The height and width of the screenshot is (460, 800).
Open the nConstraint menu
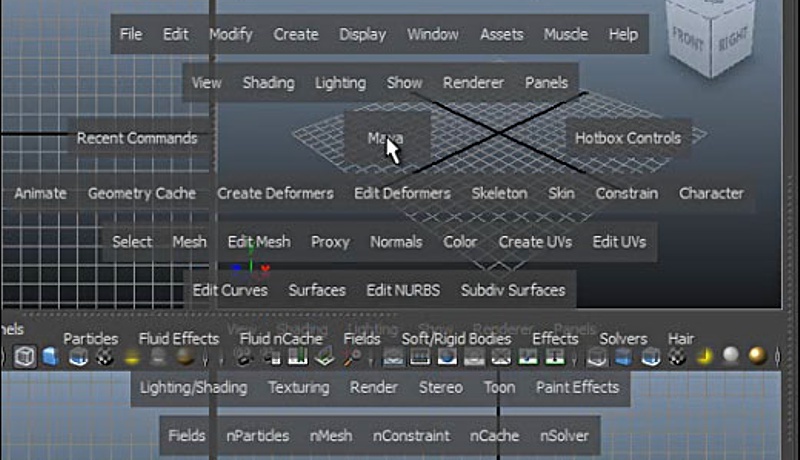point(412,436)
